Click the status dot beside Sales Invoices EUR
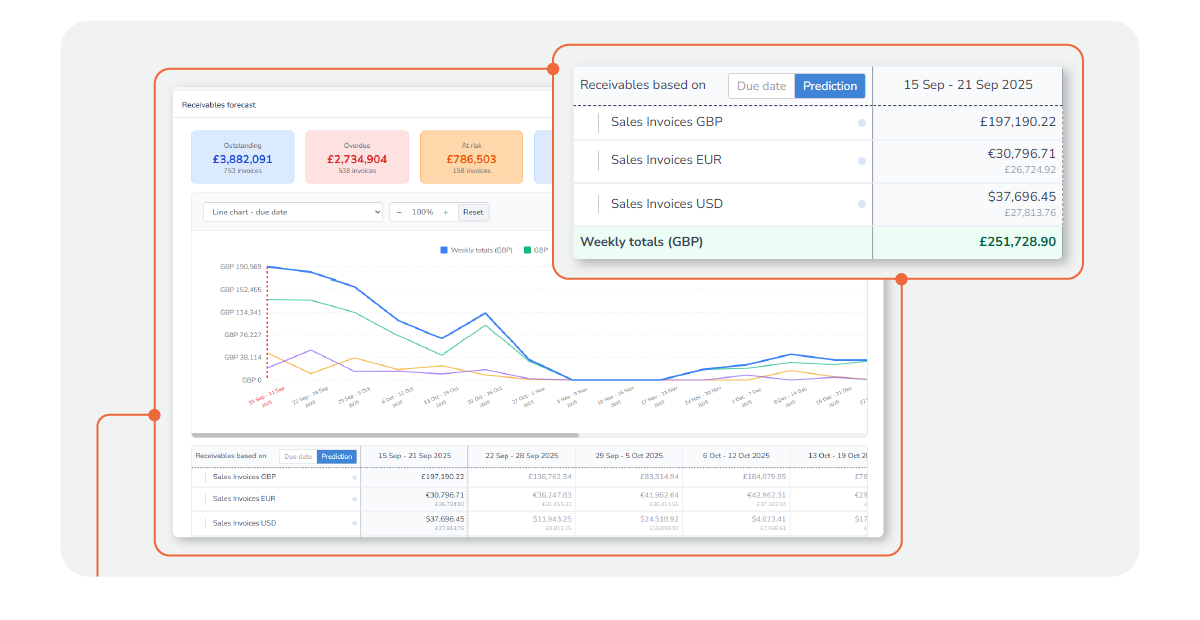This screenshot has height=620, width=1200. 862,160
